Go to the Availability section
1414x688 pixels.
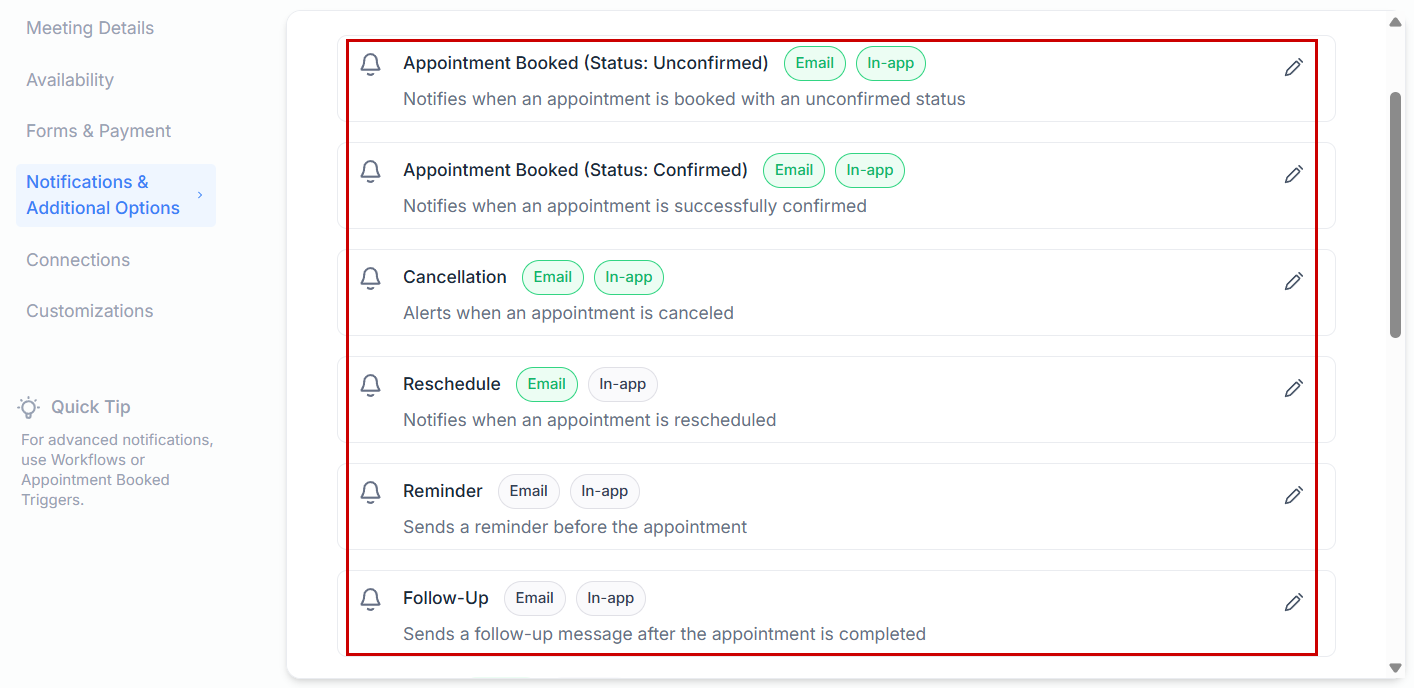click(70, 80)
